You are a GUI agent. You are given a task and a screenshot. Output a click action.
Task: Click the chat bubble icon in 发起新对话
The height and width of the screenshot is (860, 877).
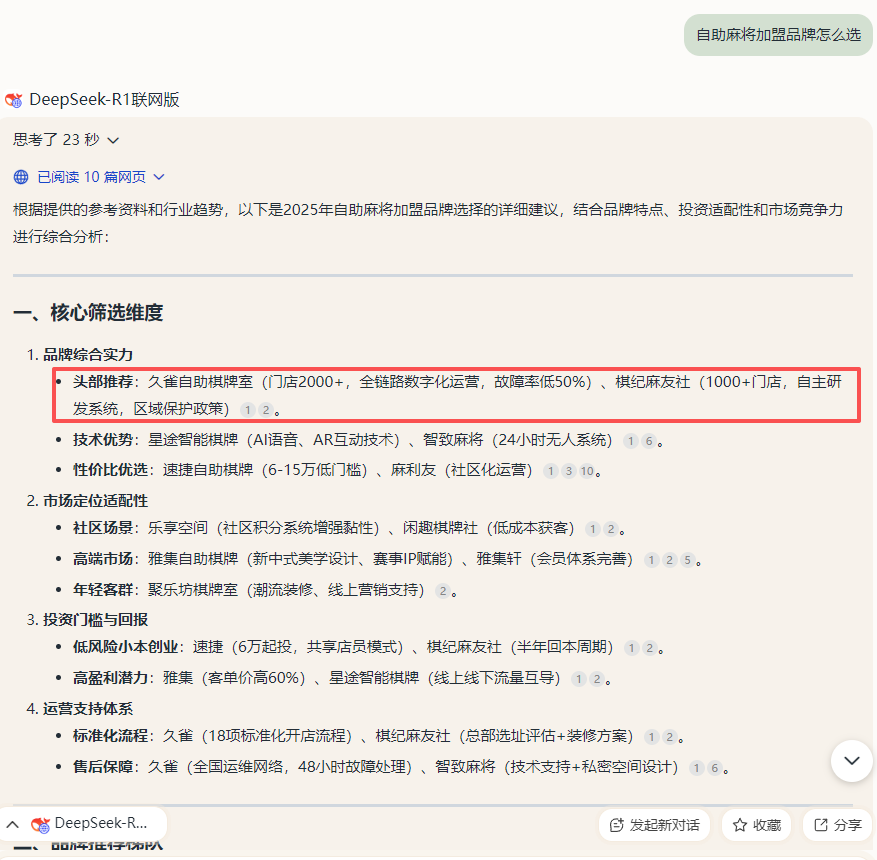click(x=615, y=825)
